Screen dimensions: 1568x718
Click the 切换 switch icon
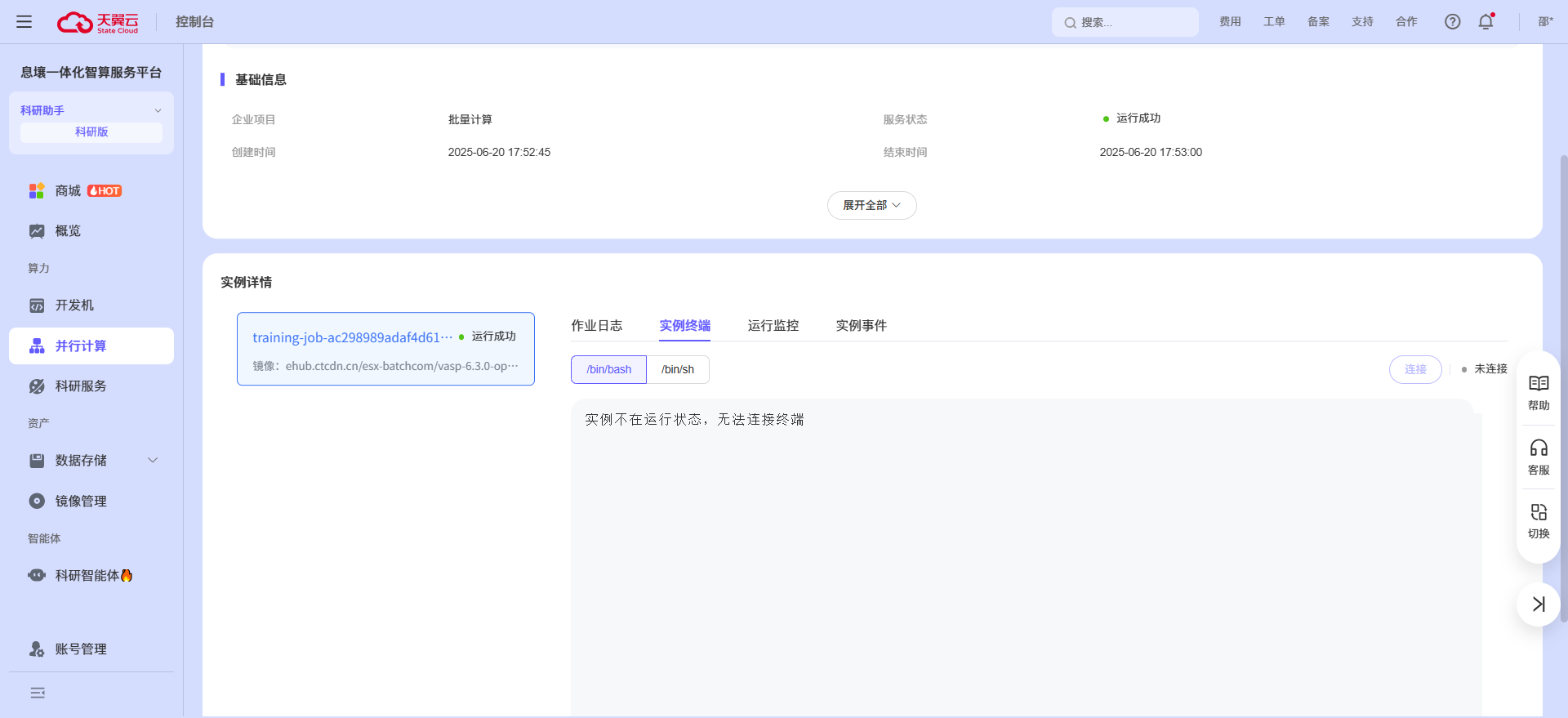coord(1539,512)
